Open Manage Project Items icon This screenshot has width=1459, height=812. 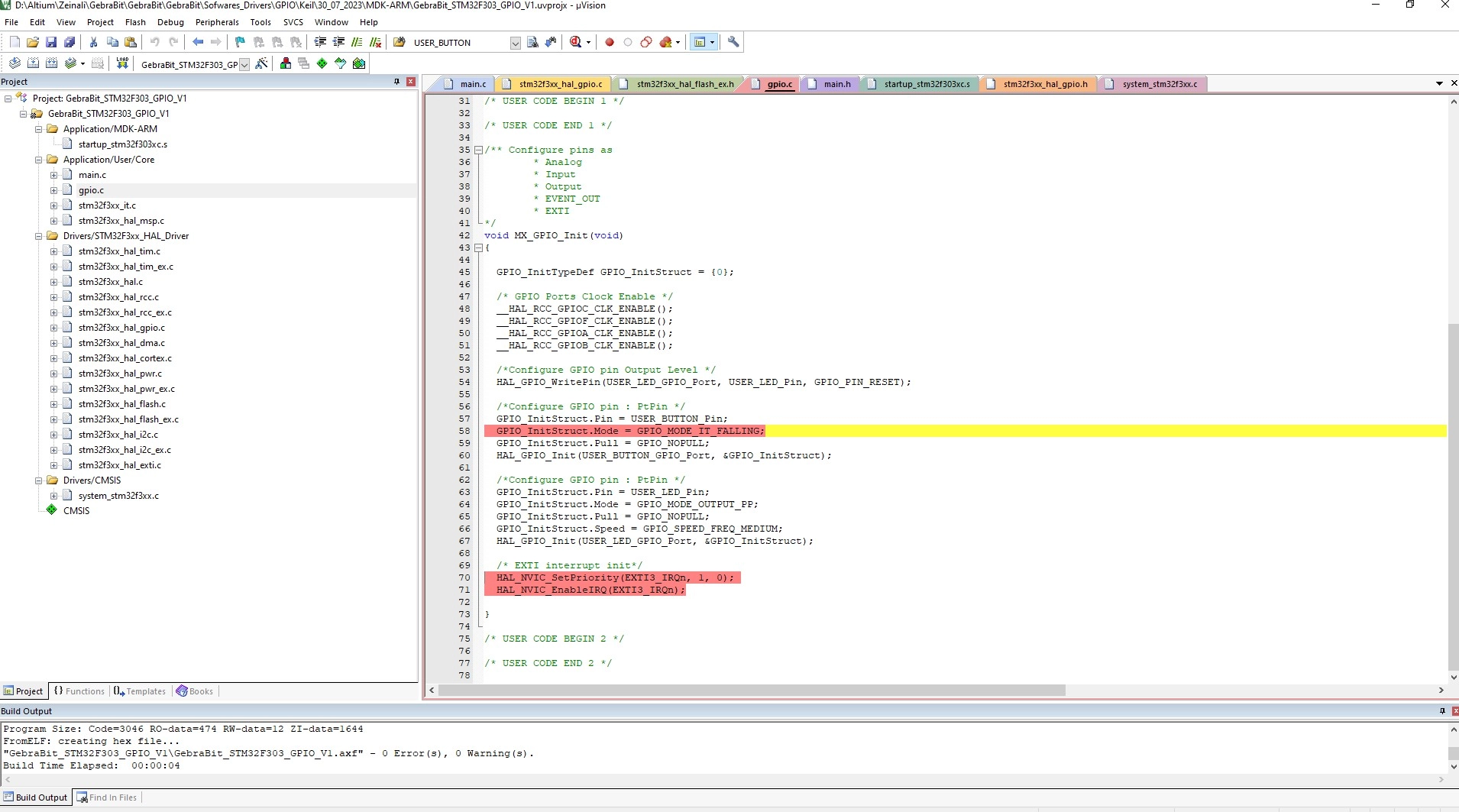pyautogui.click(x=285, y=63)
